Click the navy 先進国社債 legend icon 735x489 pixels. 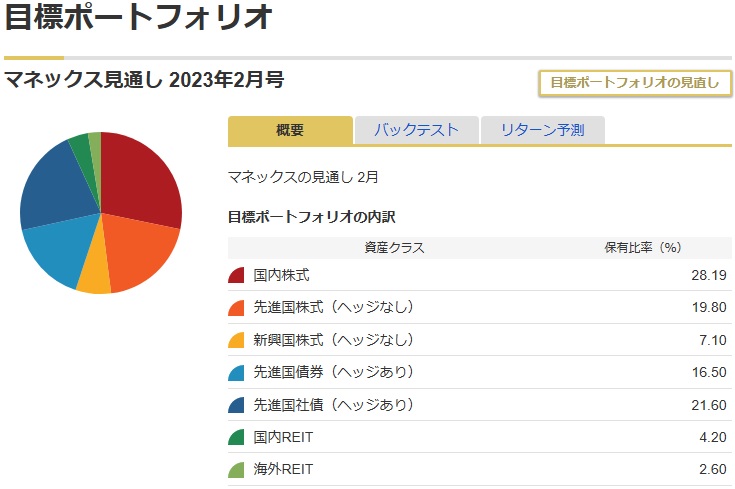(237, 405)
